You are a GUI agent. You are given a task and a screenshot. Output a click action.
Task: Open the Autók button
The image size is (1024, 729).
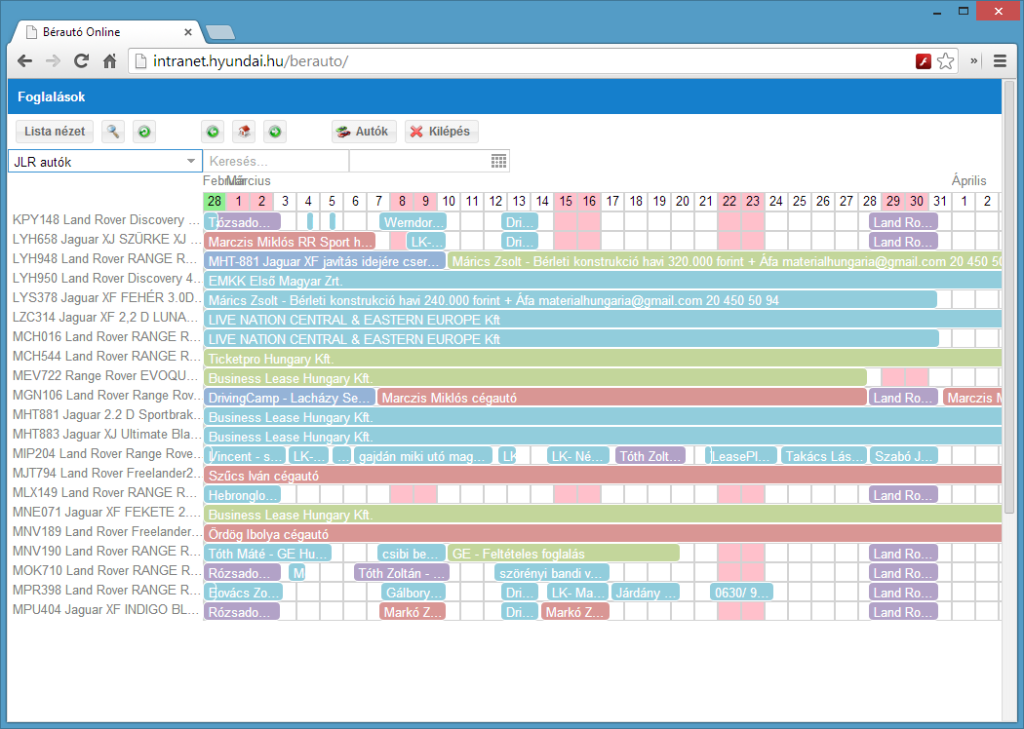pyautogui.click(x=362, y=131)
